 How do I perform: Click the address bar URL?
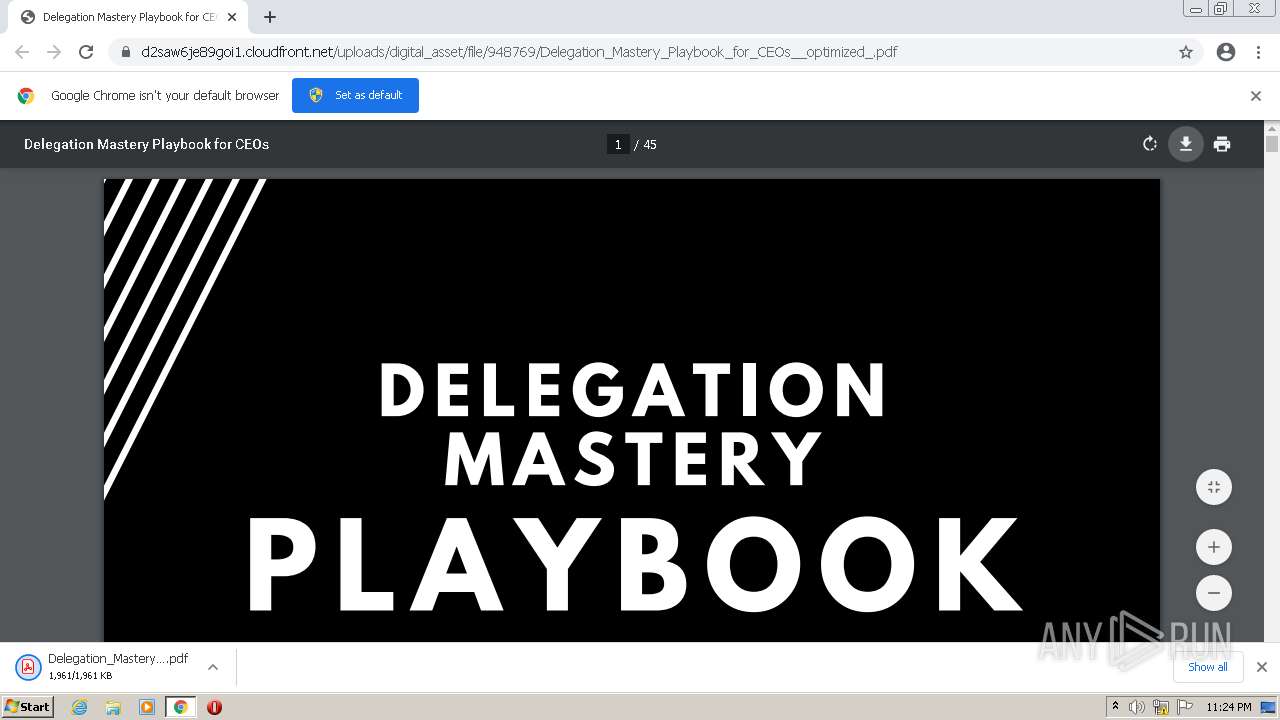point(519,52)
